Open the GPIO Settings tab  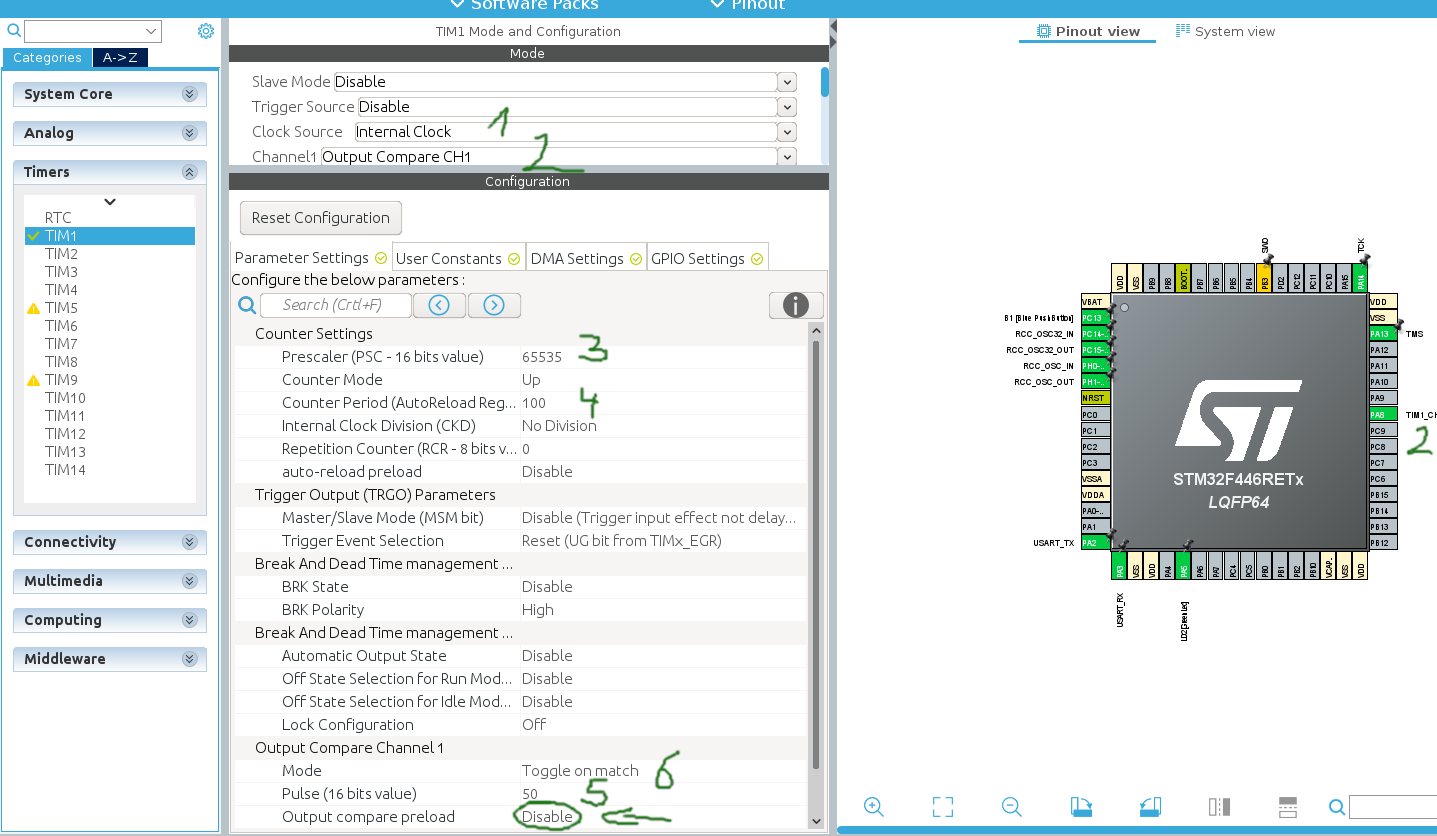(x=708, y=258)
